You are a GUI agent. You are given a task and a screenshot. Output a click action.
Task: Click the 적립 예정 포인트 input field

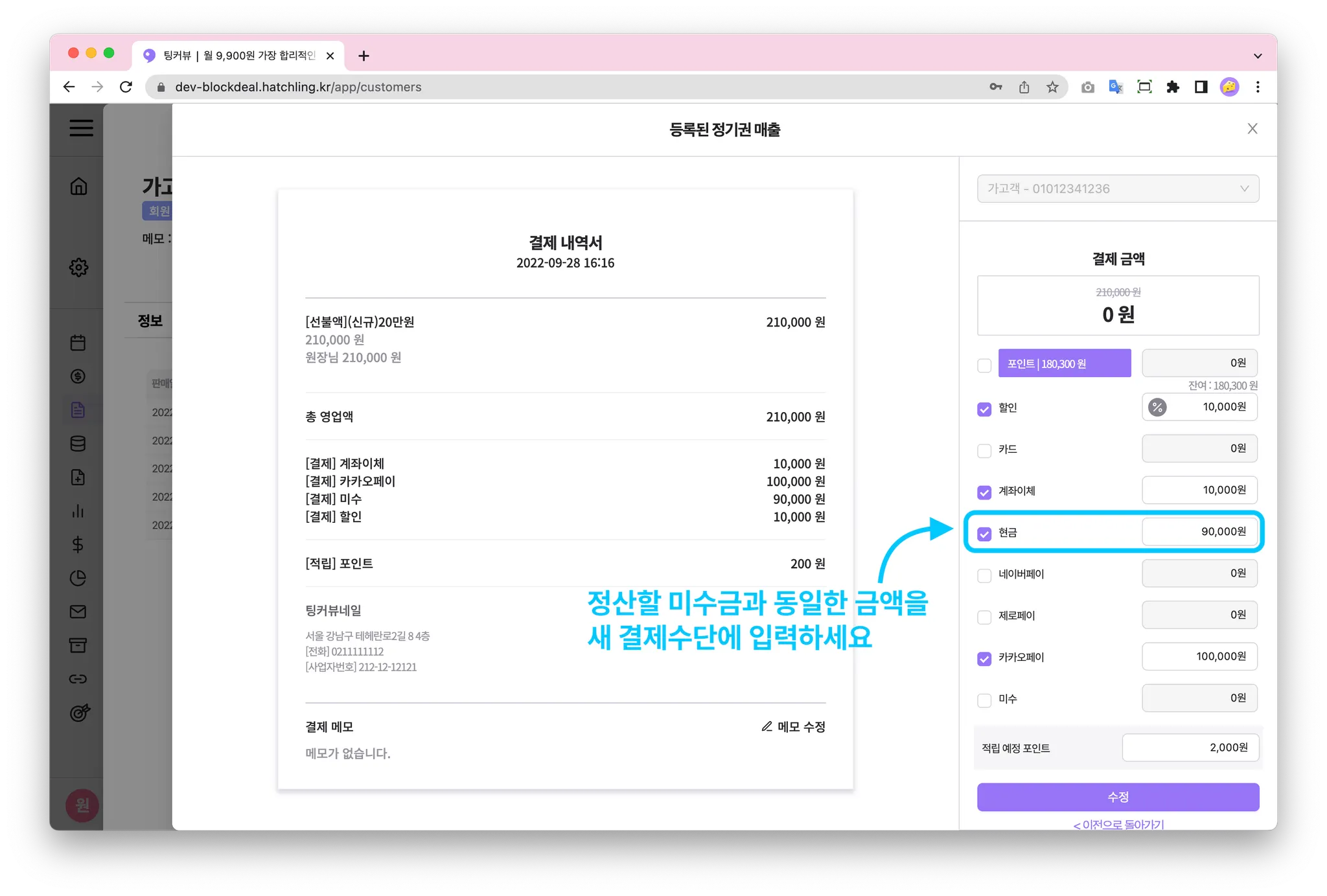1190,748
